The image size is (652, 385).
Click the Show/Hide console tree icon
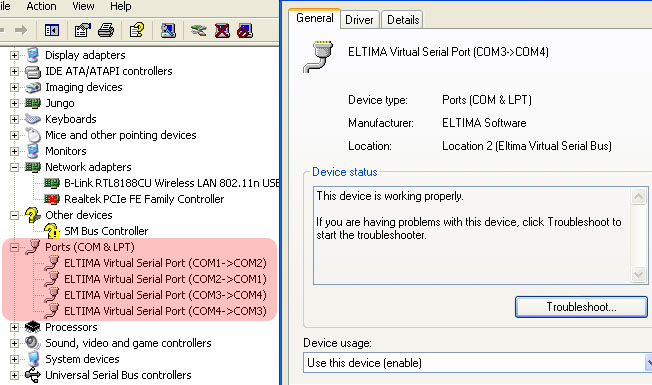tap(52, 30)
